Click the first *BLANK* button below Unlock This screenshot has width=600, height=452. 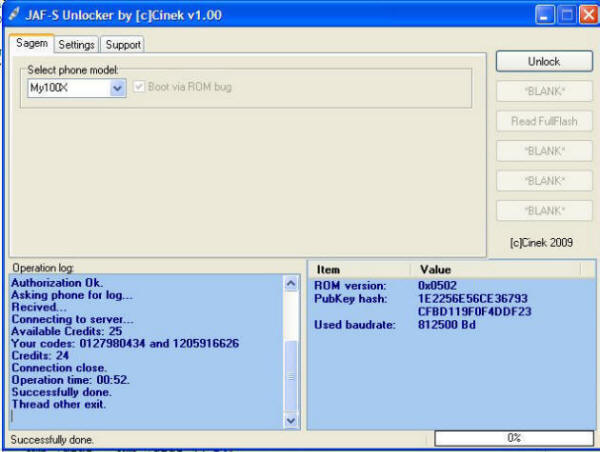click(544, 91)
